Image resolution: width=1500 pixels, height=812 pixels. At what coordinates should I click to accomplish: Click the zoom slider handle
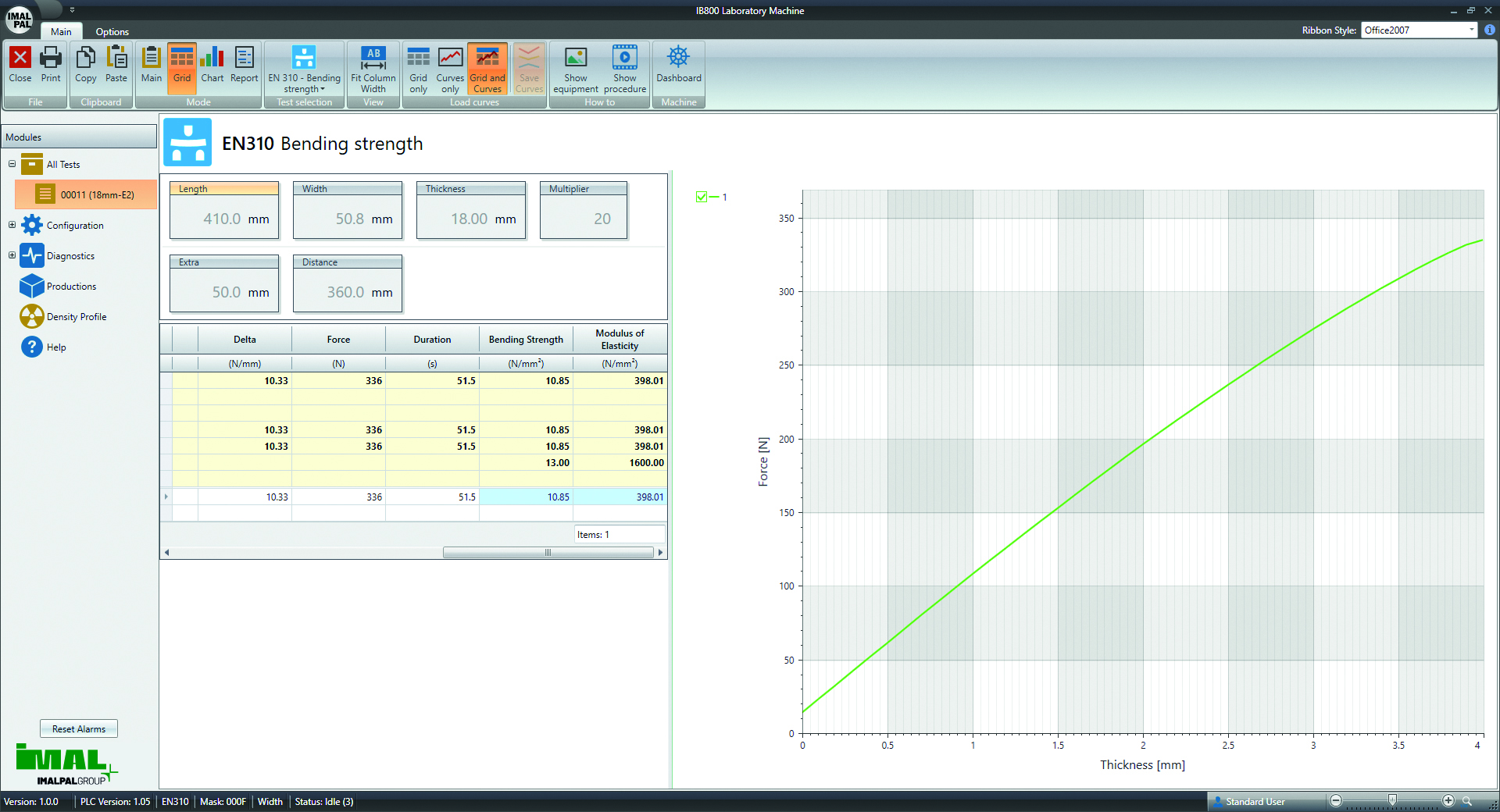(x=1392, y=801)
